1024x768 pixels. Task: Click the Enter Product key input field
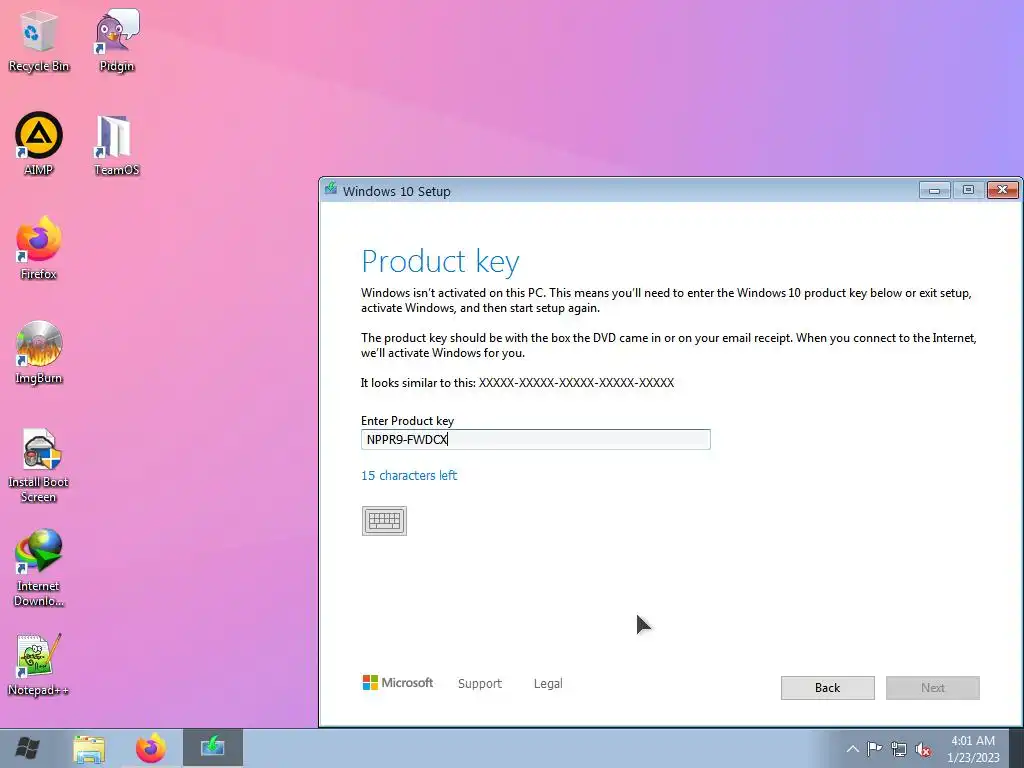(x=536, y=440)
